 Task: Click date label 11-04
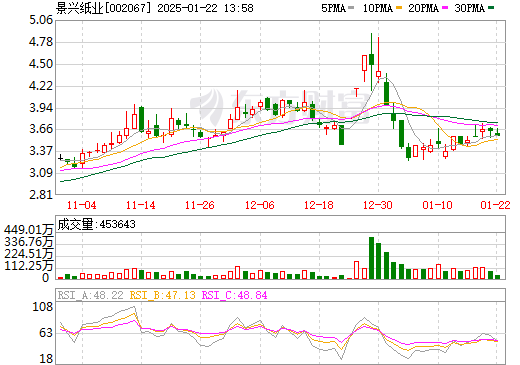pos(82,205)
